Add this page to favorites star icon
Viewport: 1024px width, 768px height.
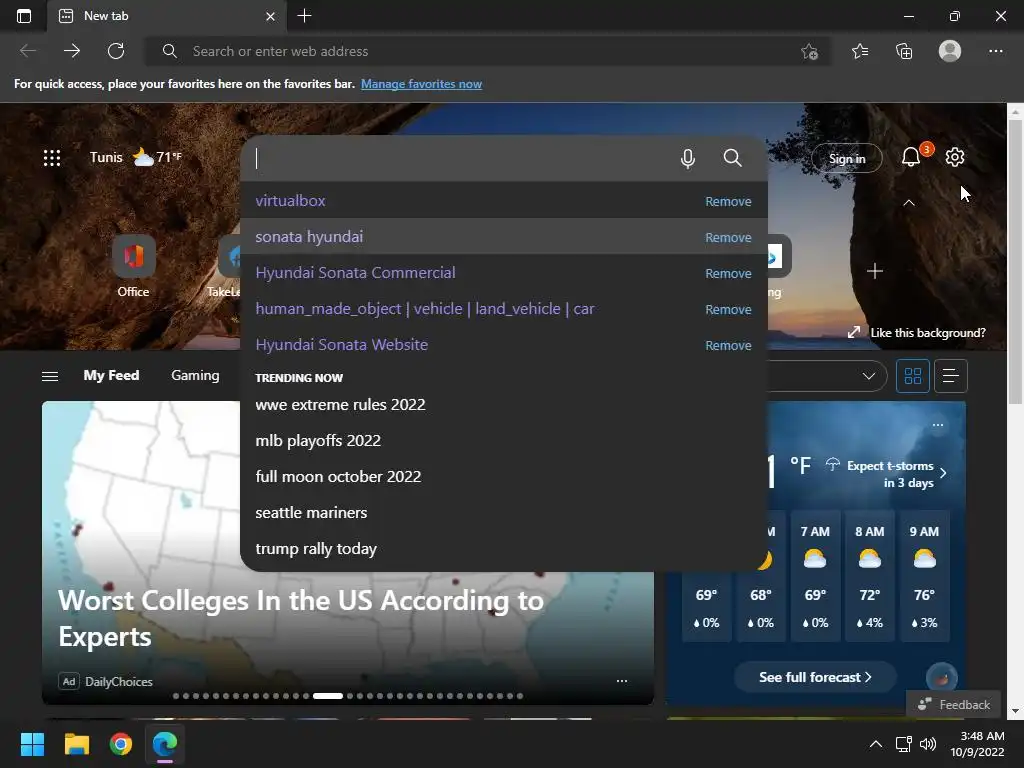(x=810, y=52)
